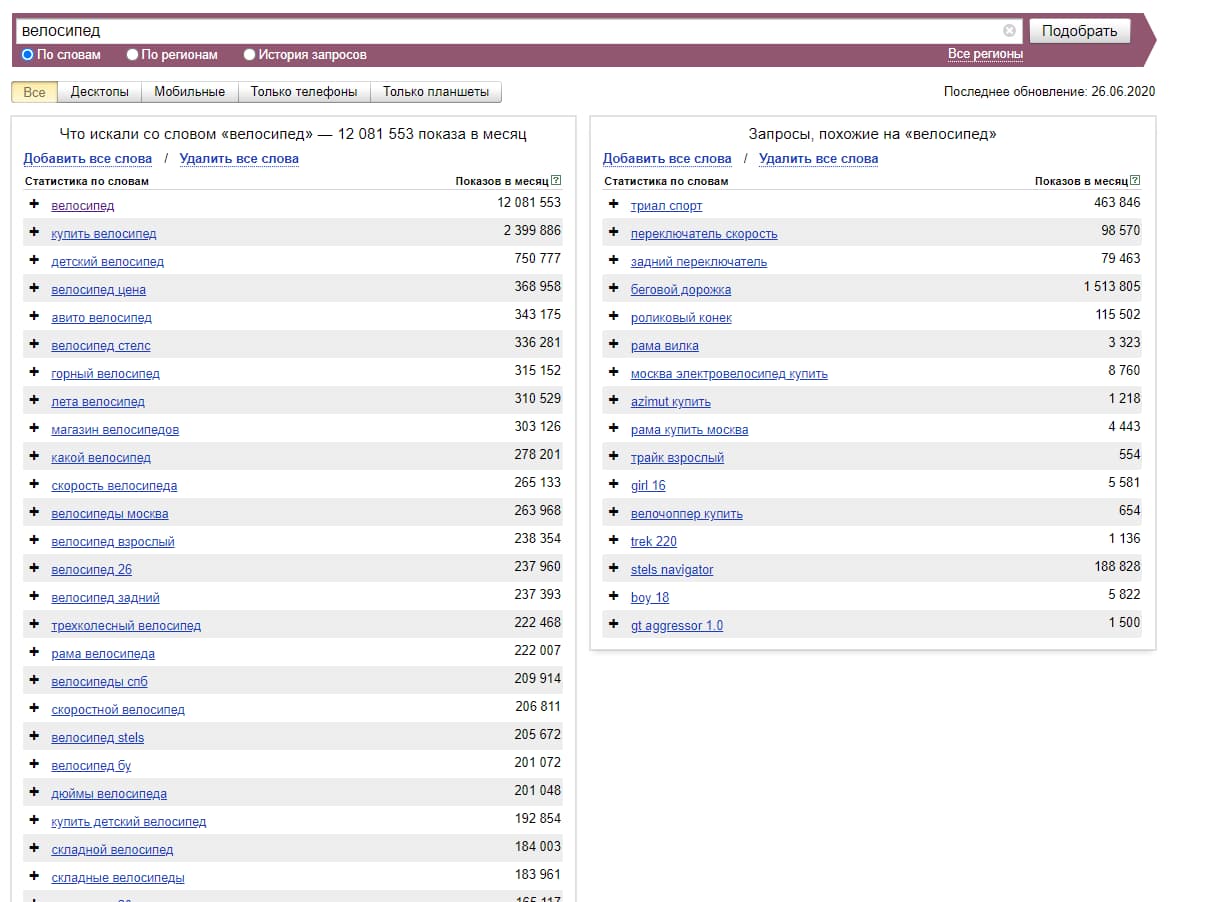Switch to the Мобильные tab
The width and height of the screenshot is (1216, 902).
pos(189,92)
